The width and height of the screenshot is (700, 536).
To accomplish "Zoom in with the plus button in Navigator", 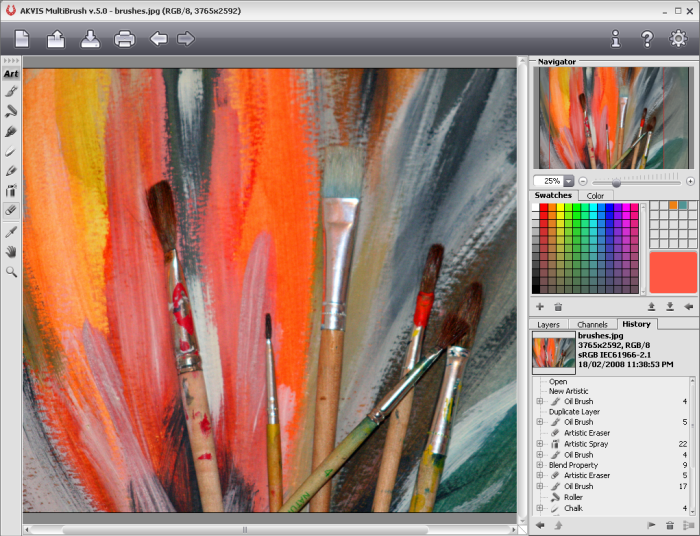I will (690, 181).
